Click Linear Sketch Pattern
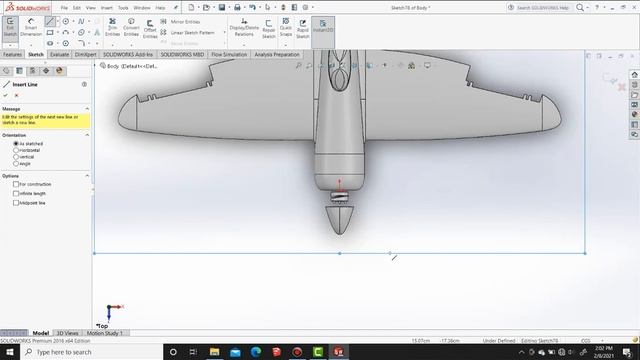Viewport: 640px width, 360px height. (187, 32)
